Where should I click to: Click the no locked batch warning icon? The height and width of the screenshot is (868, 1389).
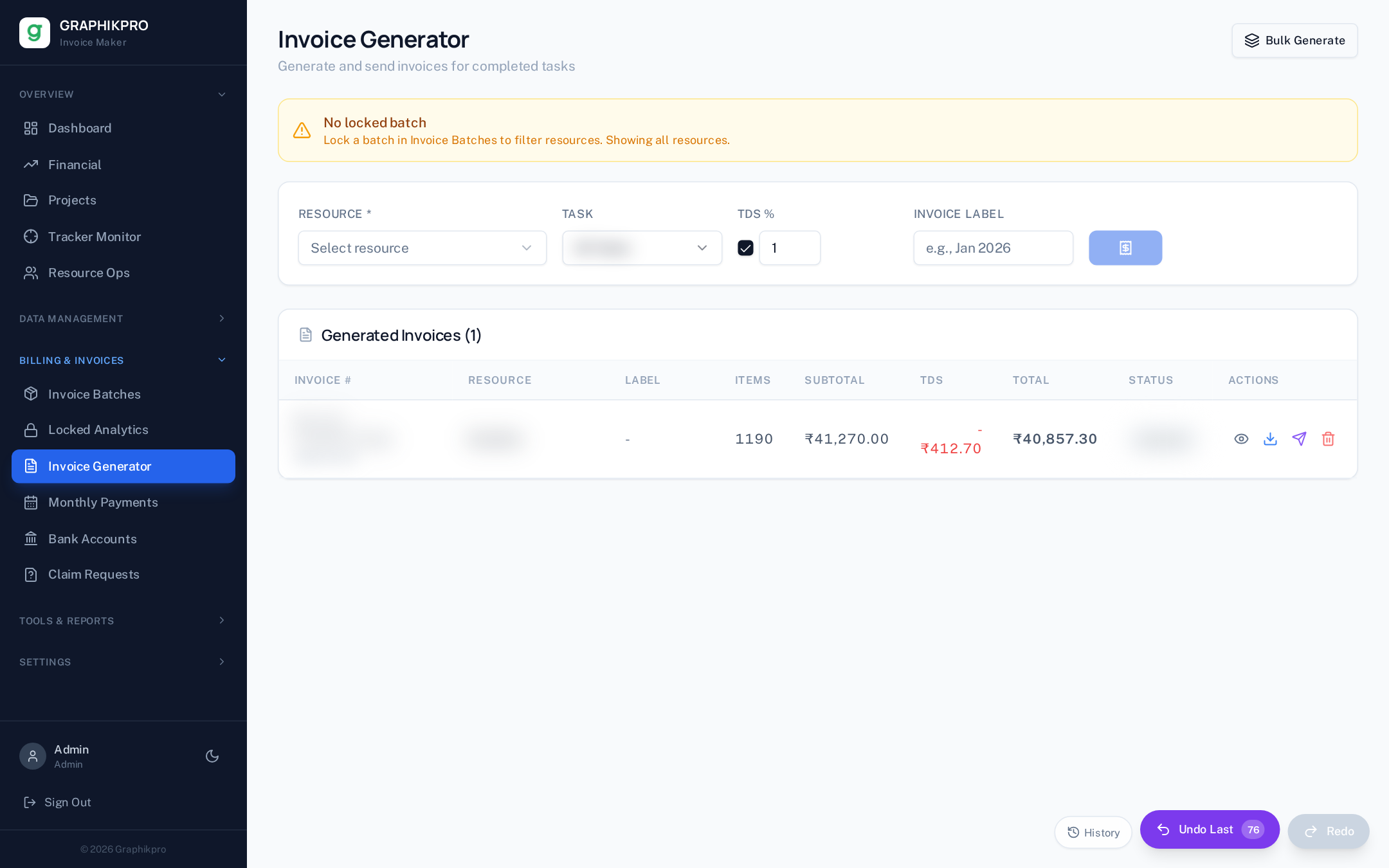302,131
